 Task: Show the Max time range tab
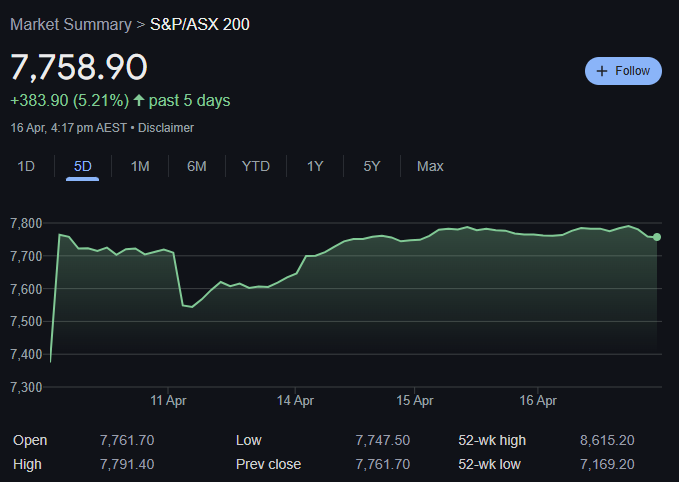click(x=430, y=166)
